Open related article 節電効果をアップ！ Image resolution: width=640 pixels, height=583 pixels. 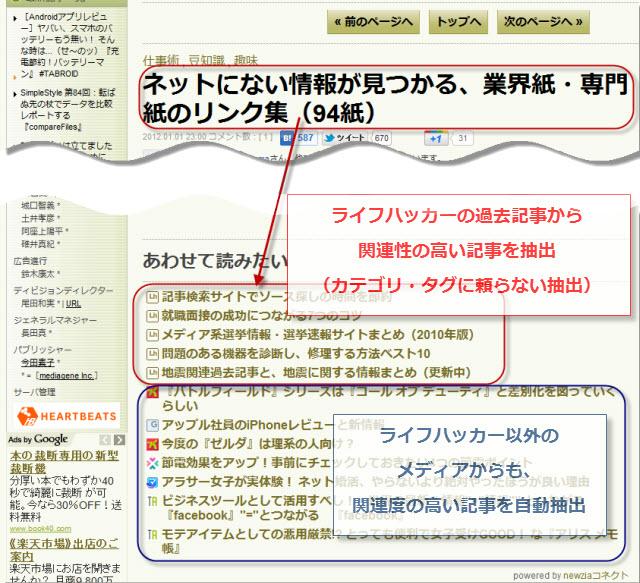point(347,463)
